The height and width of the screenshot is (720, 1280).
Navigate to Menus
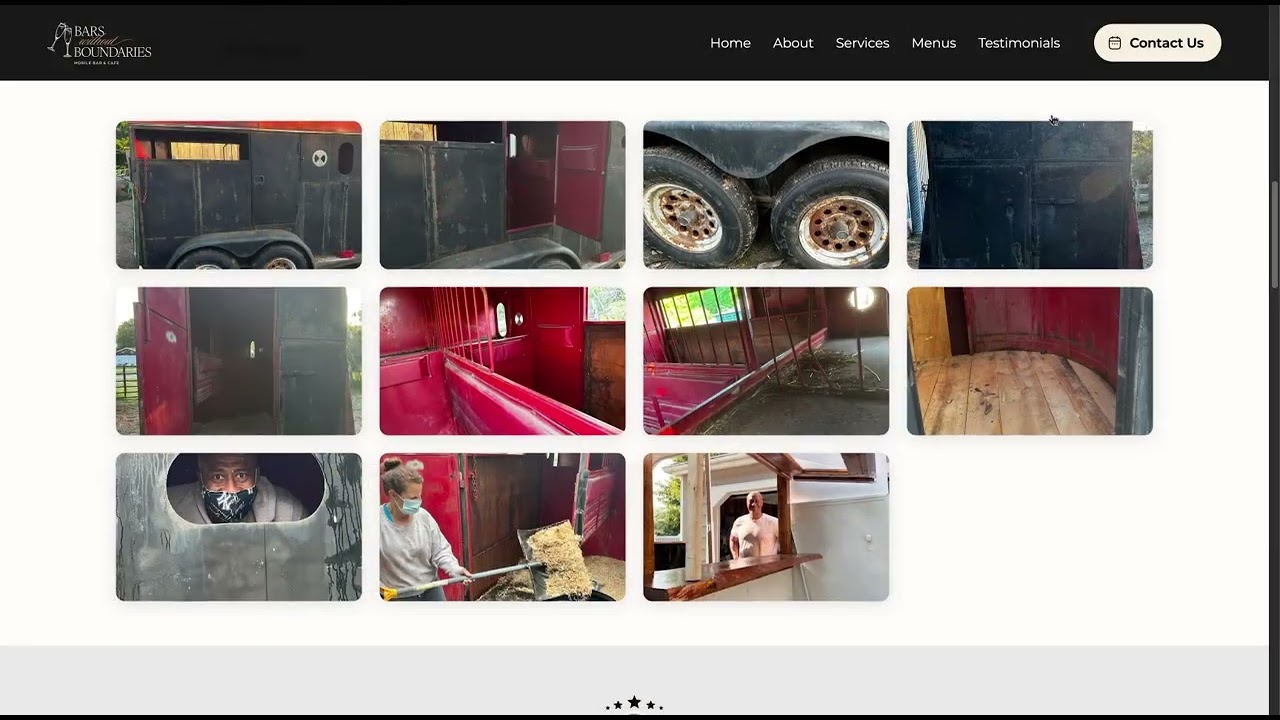click(x=934, y=43)
